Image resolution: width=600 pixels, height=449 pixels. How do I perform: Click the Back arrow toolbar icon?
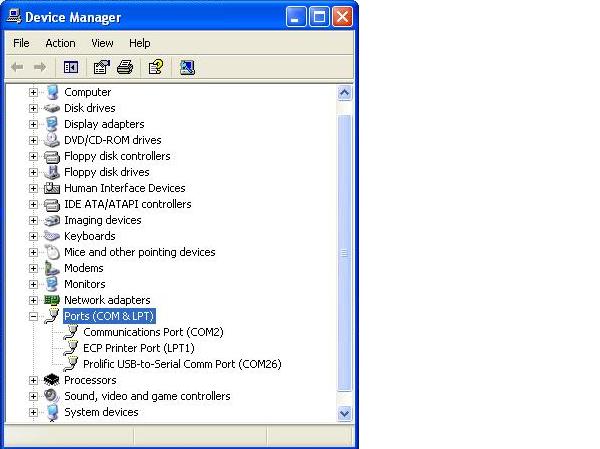(x=17, y=68)
